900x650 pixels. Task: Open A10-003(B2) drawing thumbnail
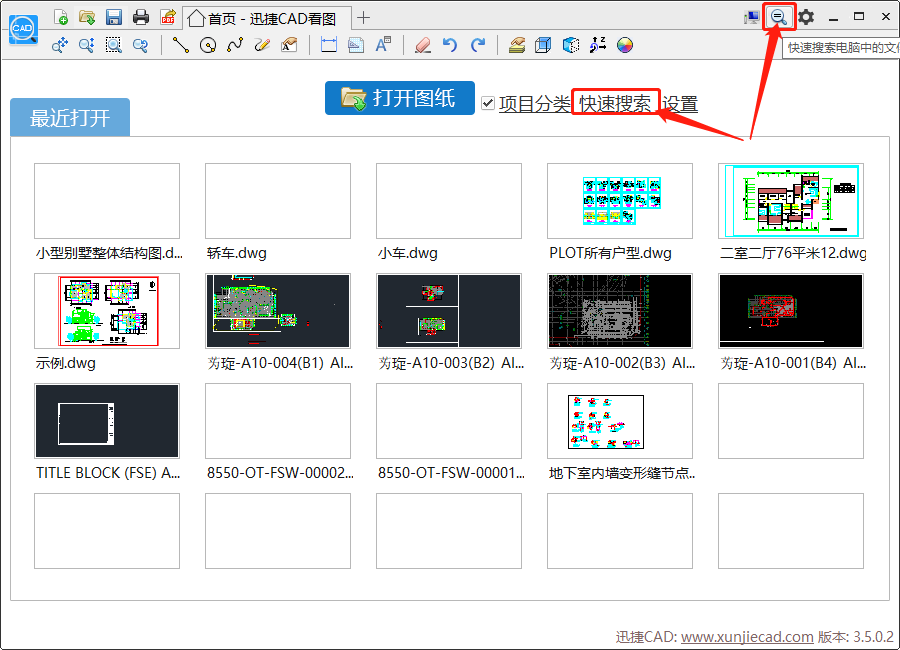click(449, 311)
